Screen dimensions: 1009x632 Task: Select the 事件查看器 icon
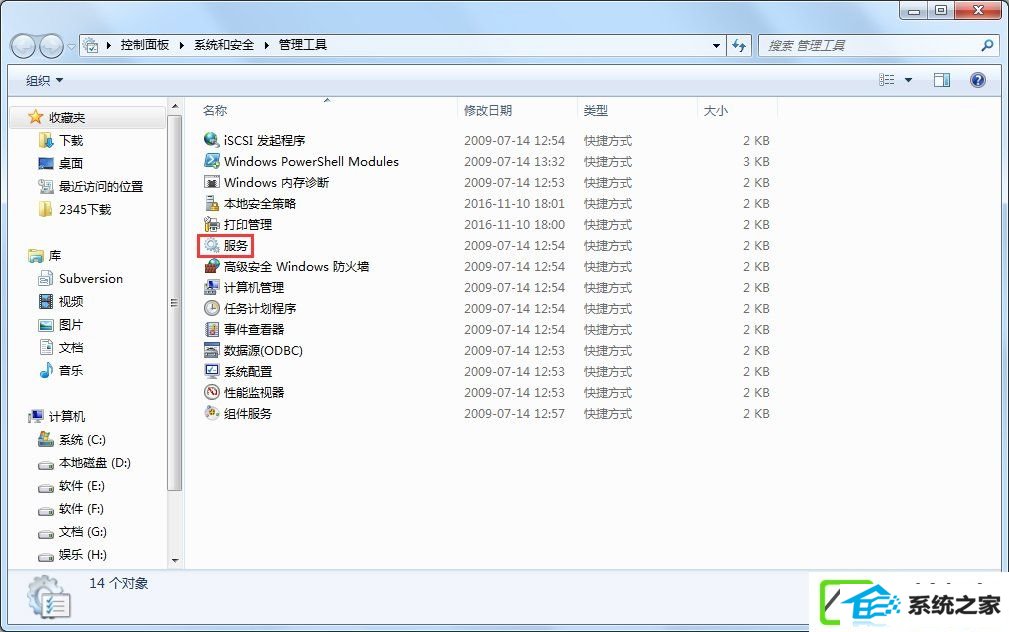212,329
